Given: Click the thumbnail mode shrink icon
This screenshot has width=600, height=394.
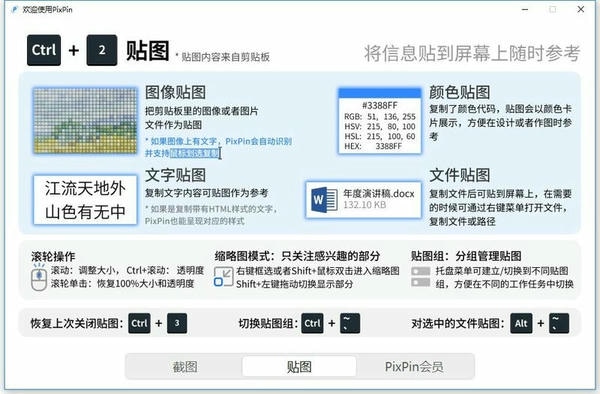Looking at the screenshot, I should coord(223,277).
